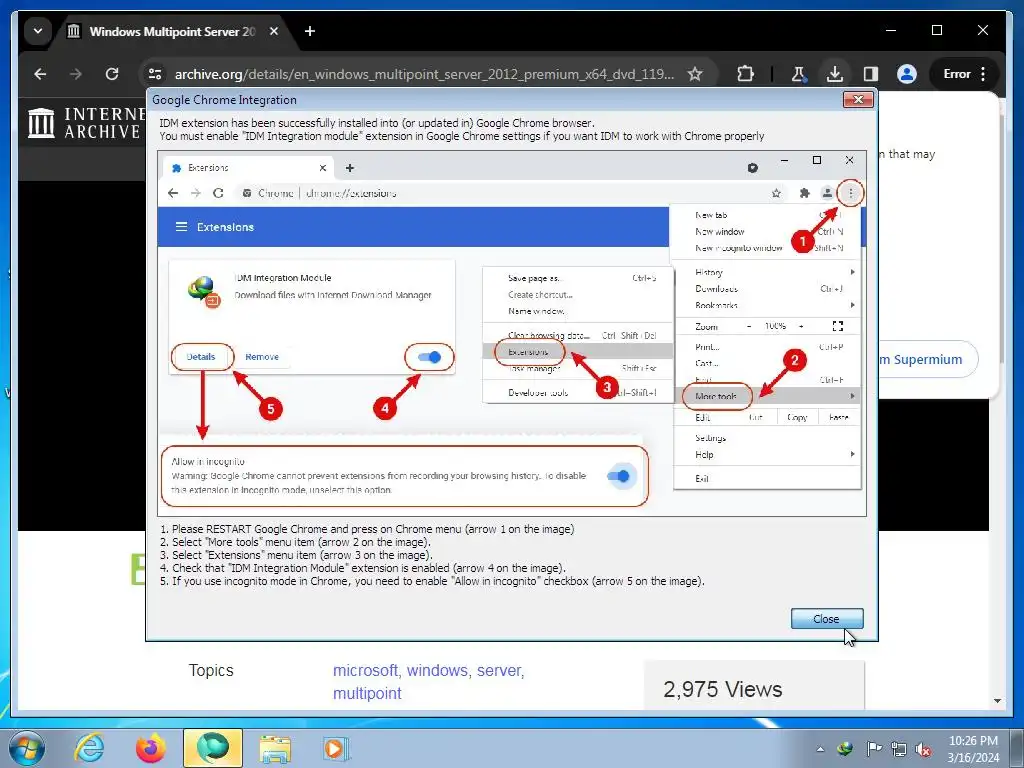Image resolution: width=1024 pixels, height=768 pixels.
Task: Click the 'You must enable IDM Integration module' message
Action: [x=462, y=136]
